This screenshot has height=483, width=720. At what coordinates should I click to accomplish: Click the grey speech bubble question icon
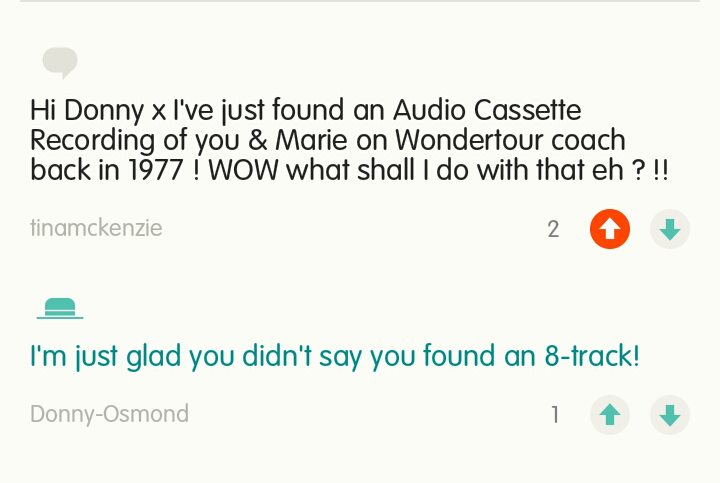(x=60, y=63)
